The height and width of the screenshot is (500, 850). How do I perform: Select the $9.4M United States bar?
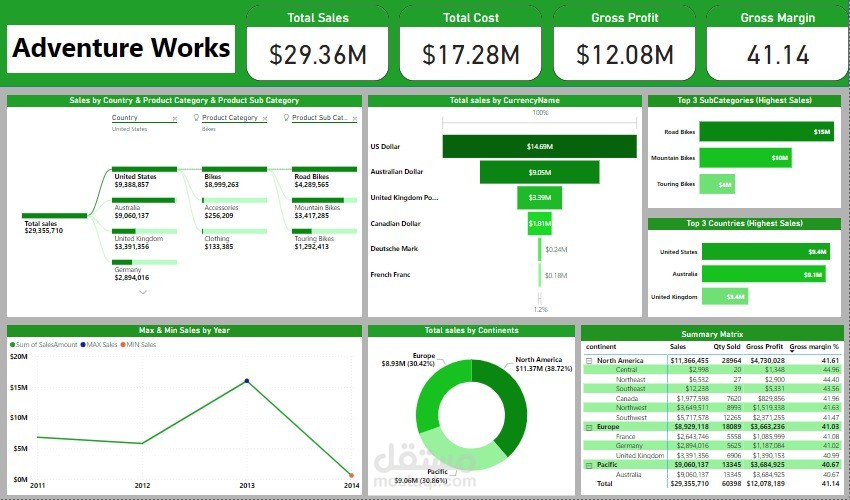pos(765,252)
